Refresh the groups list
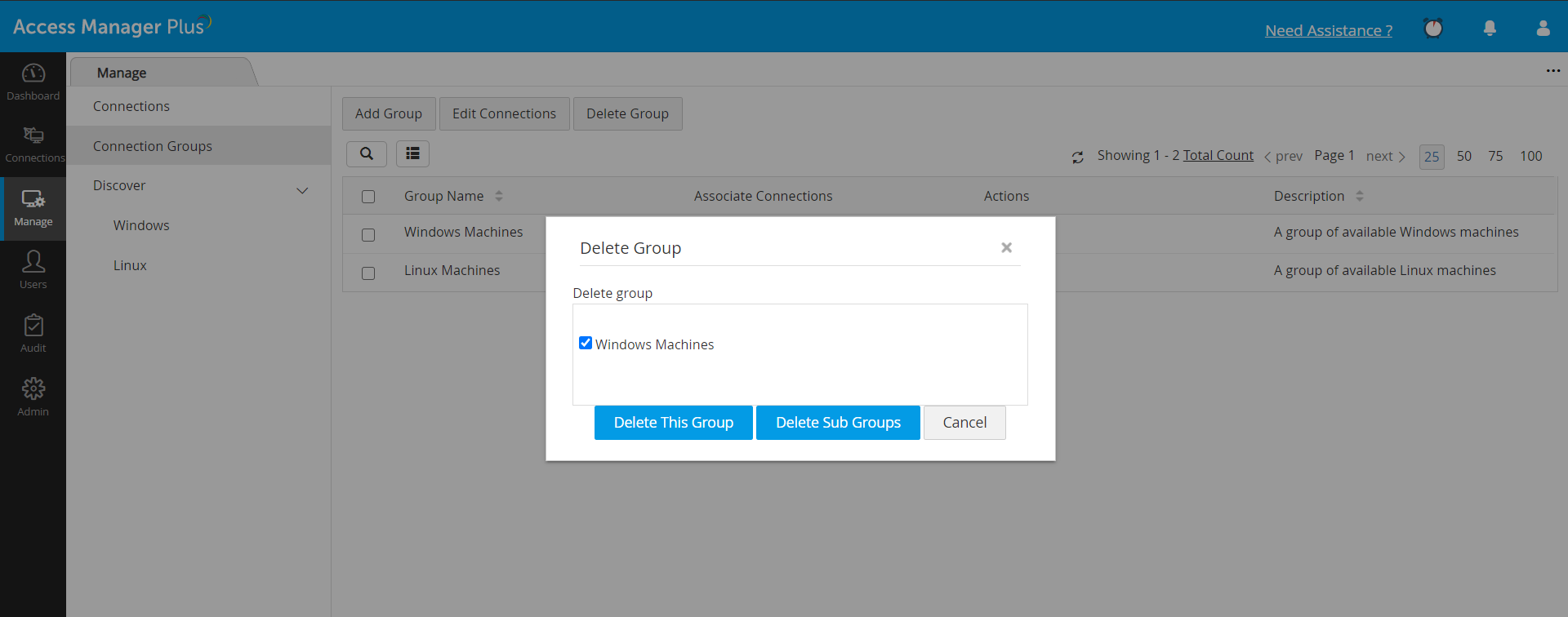 [x=1078, y=157]
